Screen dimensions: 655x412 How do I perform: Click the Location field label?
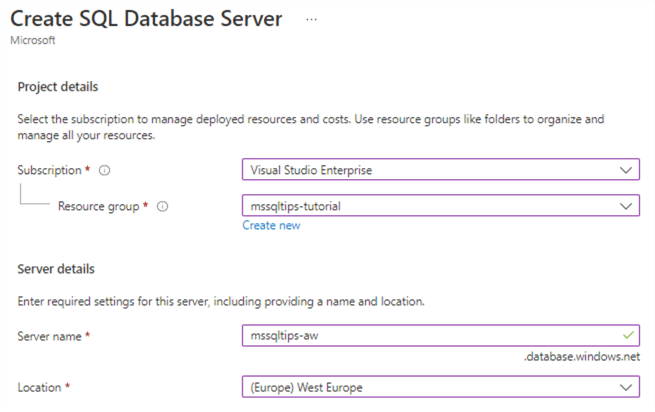42,387
